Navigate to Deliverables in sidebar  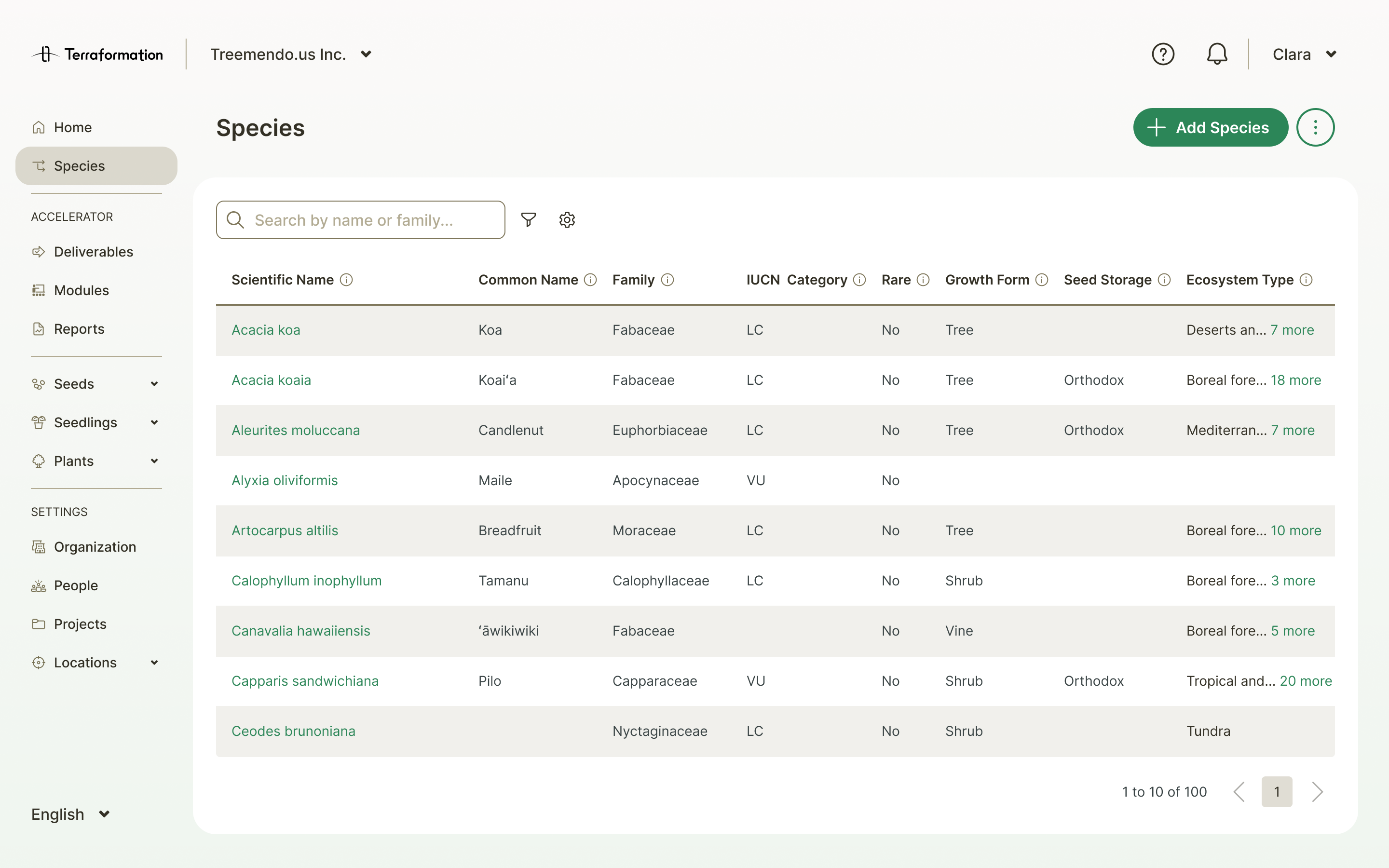pyautogui.click(x=93, y=252)
